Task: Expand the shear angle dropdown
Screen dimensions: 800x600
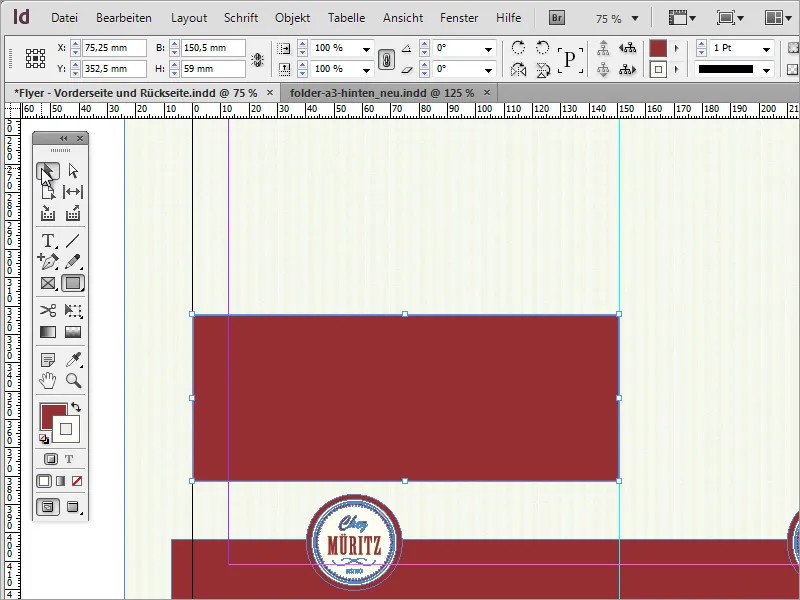Action: pyautogui.click(x=488, y=69)
